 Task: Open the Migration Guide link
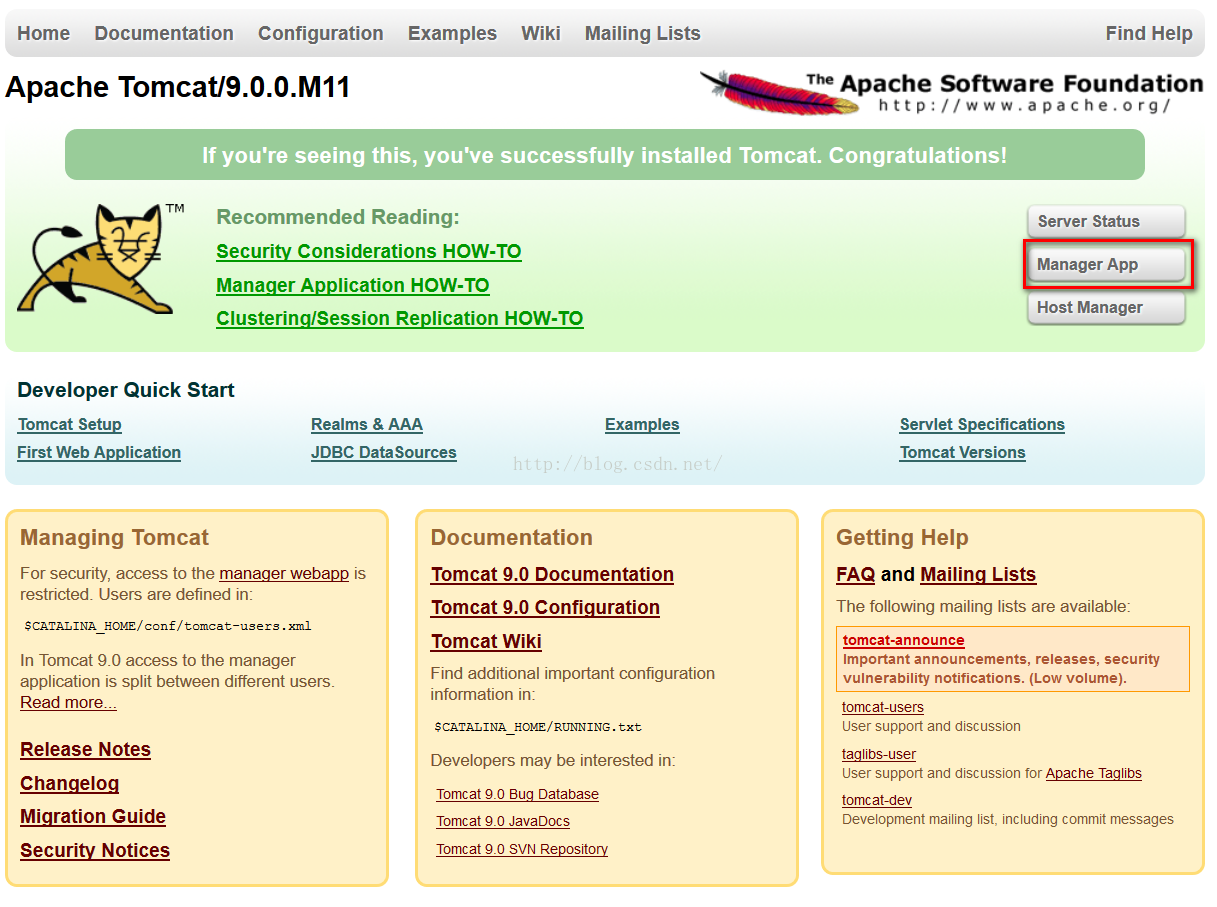tap(93, 816)
